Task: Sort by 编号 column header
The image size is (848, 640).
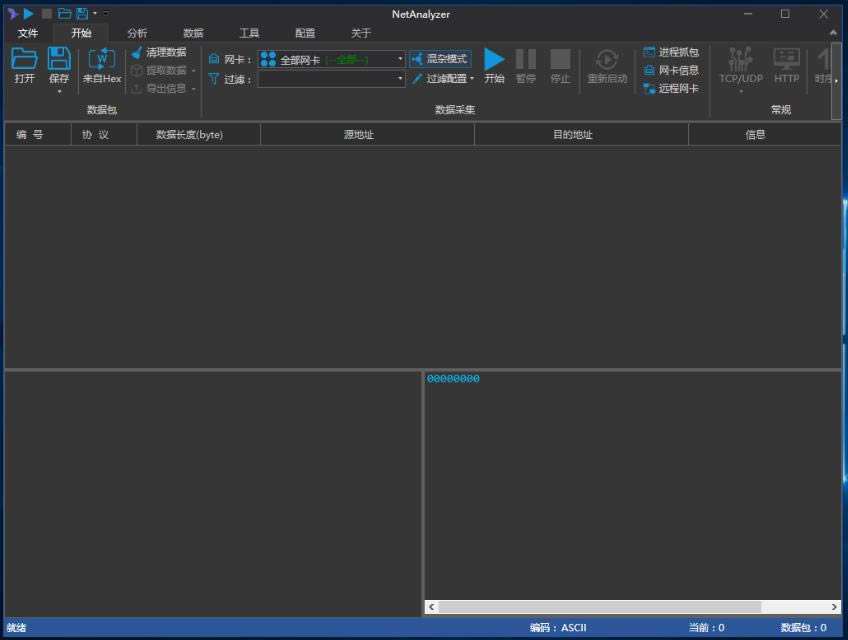Action: tap(38, 134)
